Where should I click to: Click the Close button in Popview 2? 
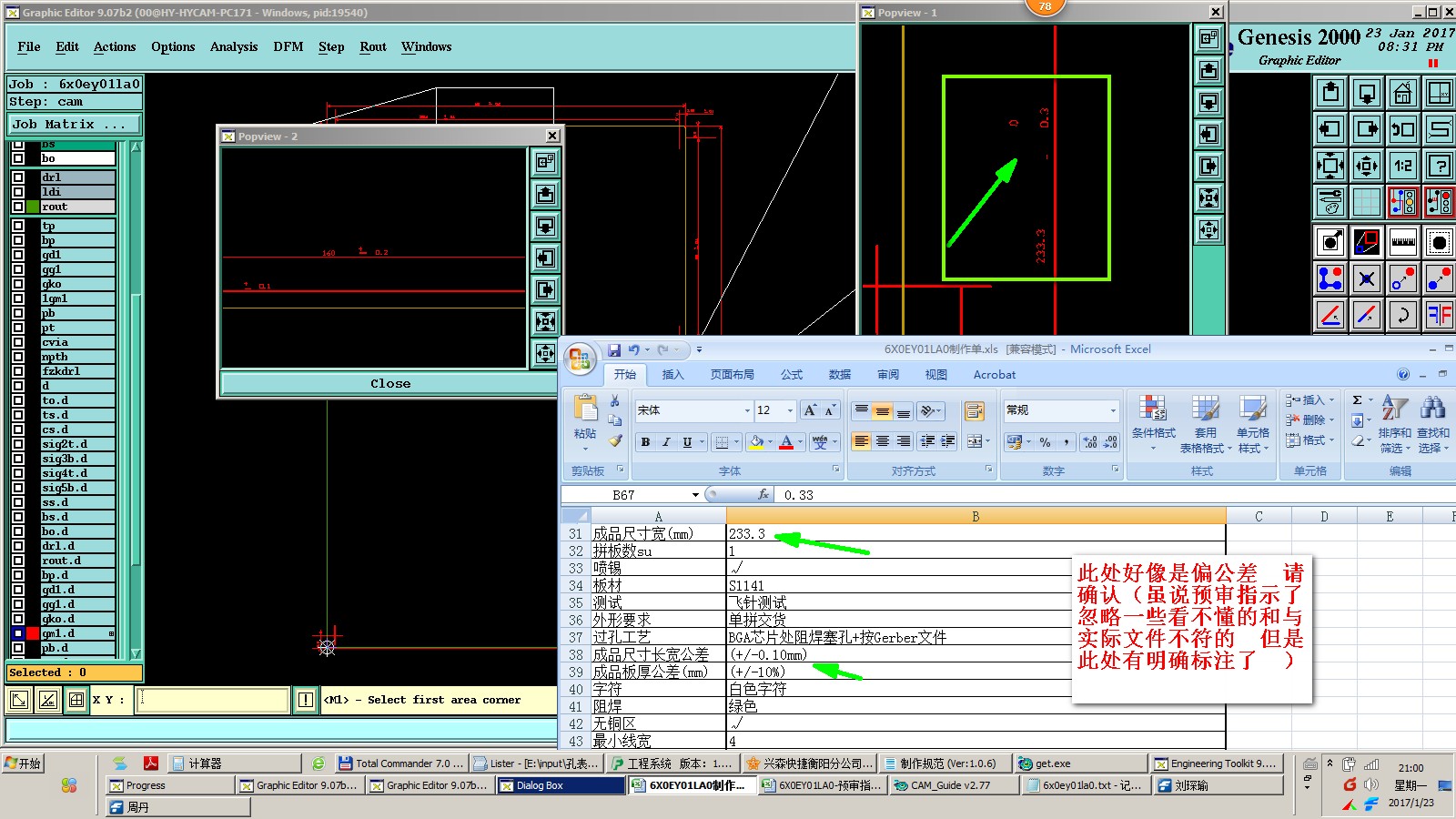(389, 383)
